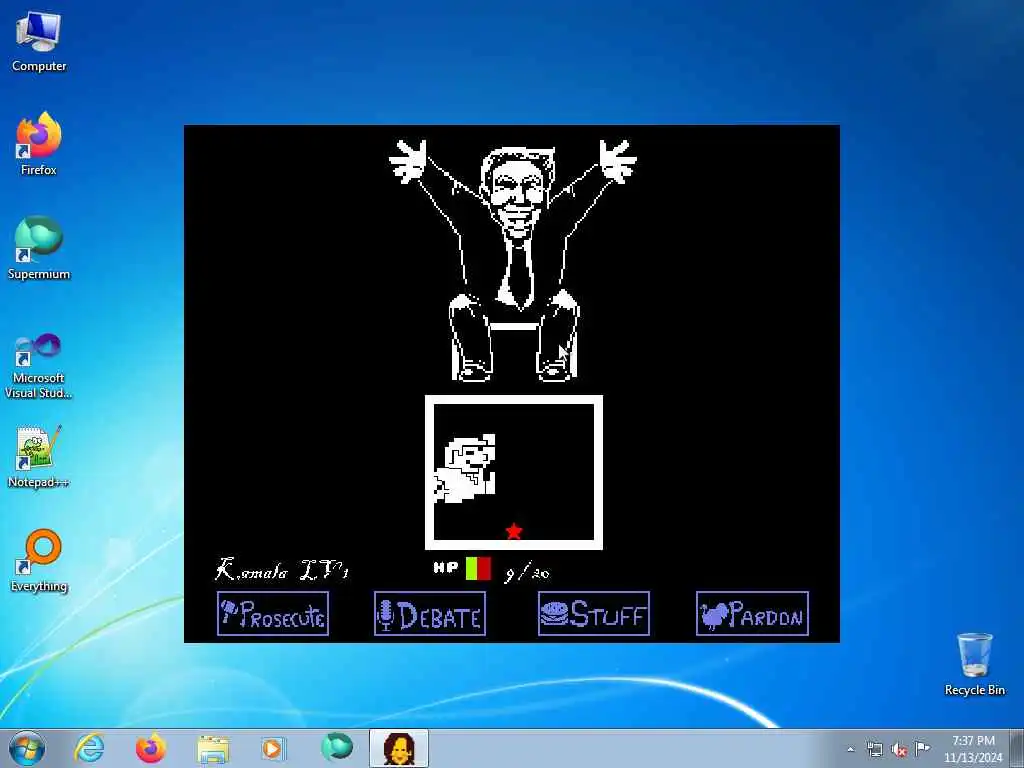Screen dimensions: 1024x768
Task: Open the Supermium desktop shortcut
Action: pos(39,248)
